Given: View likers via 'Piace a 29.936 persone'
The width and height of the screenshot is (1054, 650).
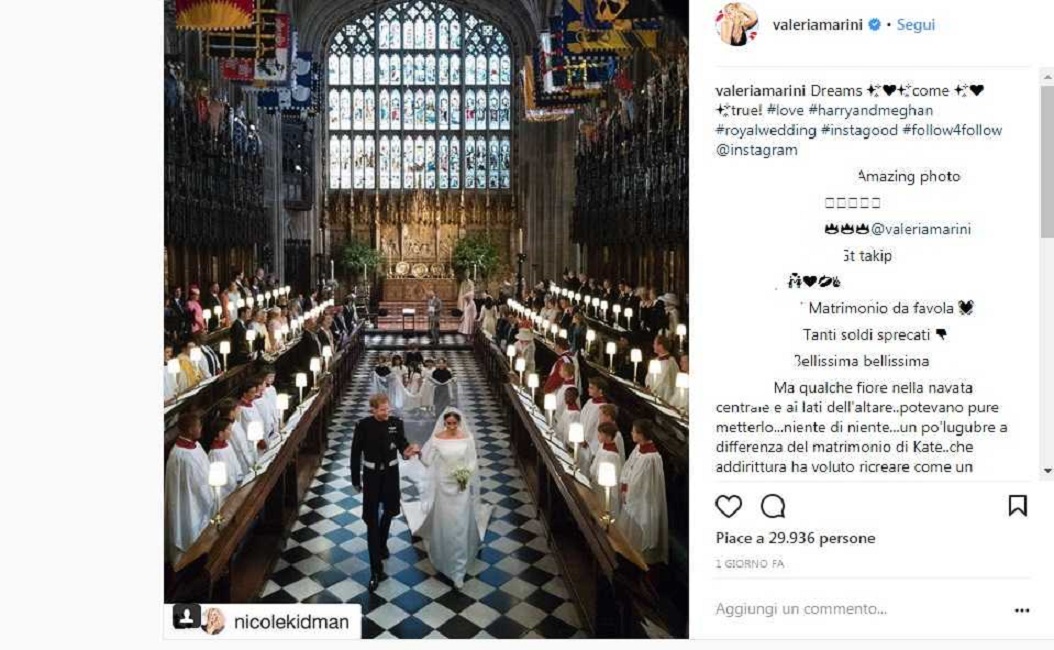Looking at the screenshot, I should (795, 538).
